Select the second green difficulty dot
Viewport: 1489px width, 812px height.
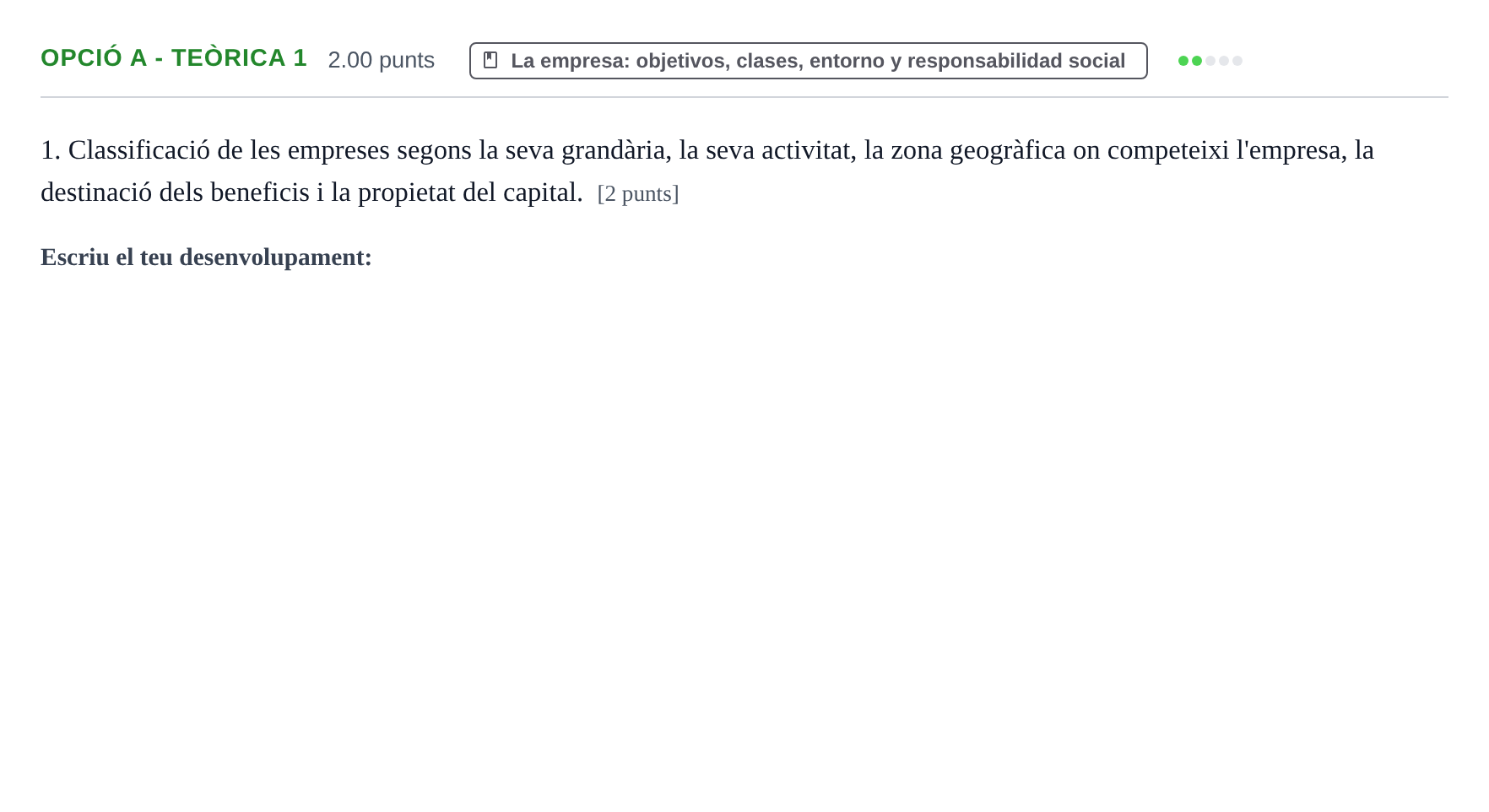coord(1197,61)
